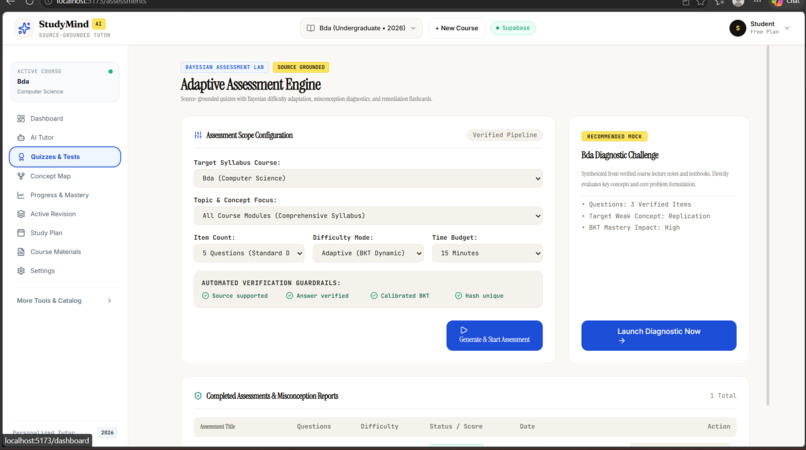Go to Dashboard in the sidebar
The height and width of the screenshot is (450, 806).
pos(64,119)
